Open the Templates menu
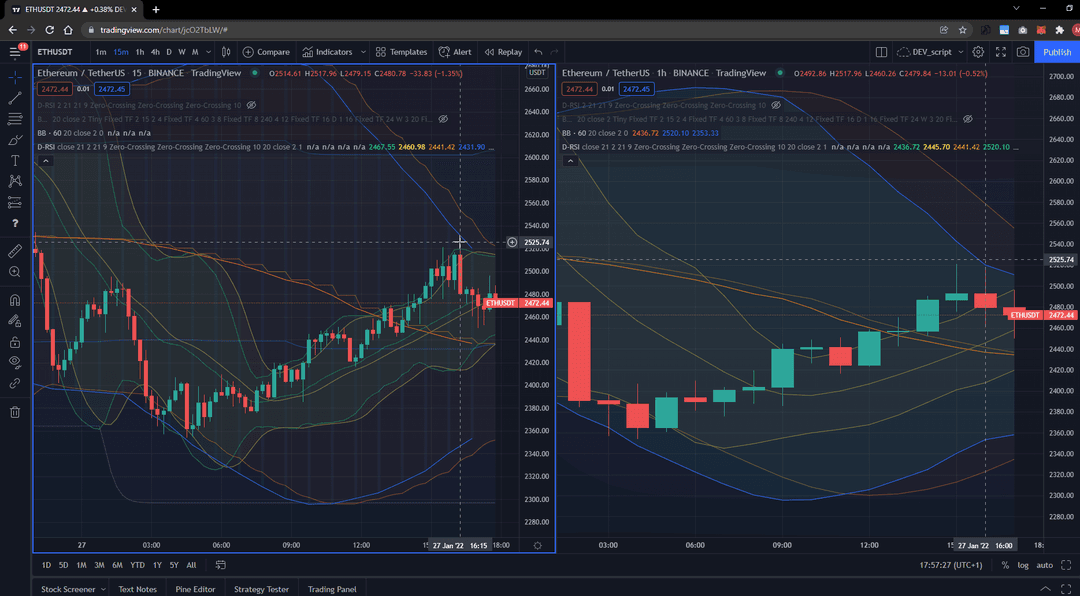 401,52
